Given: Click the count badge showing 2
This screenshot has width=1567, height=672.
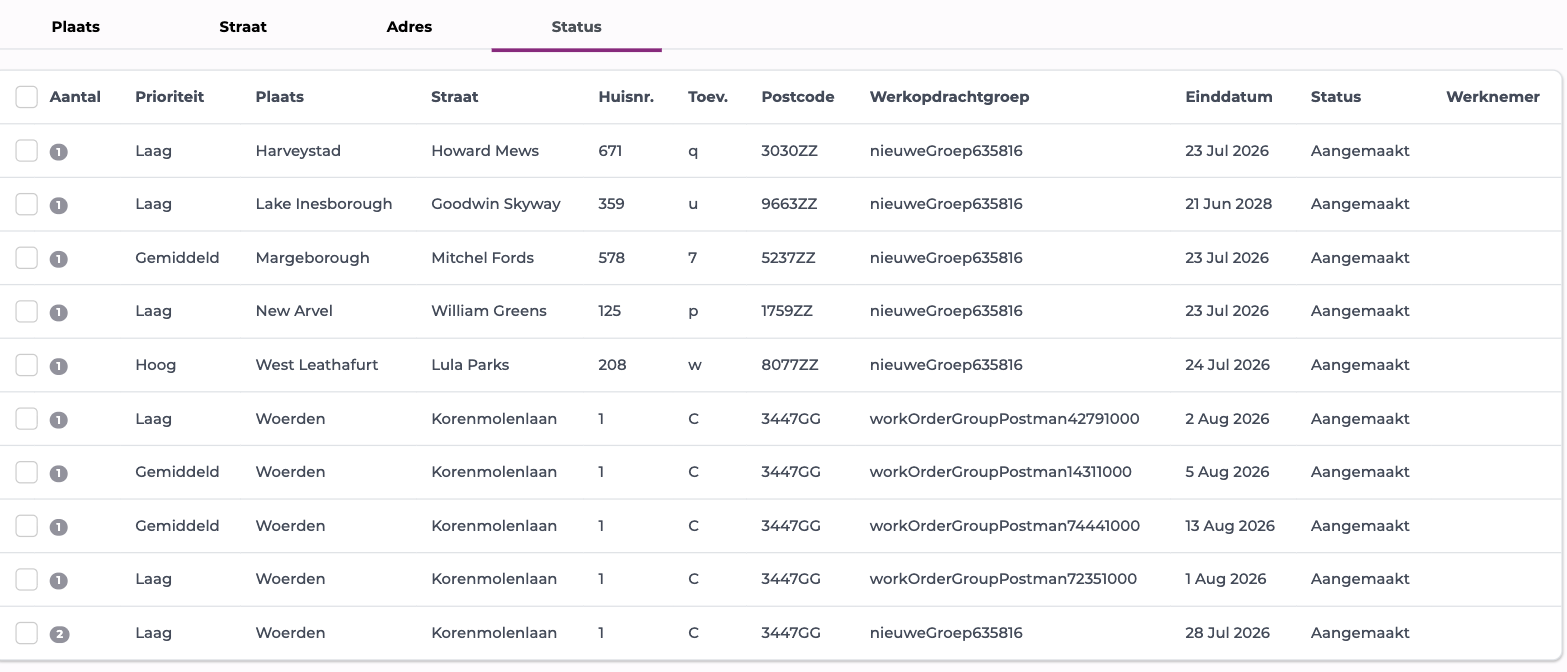Looking at the screenshot, I should (x=59, y=634).
